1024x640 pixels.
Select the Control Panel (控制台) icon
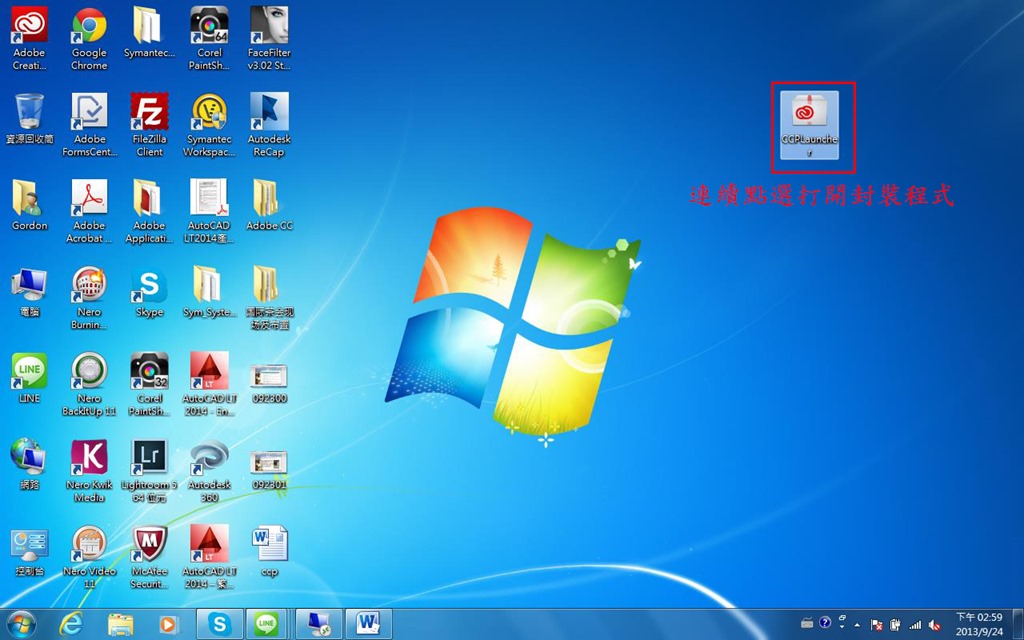click(29, 551)
